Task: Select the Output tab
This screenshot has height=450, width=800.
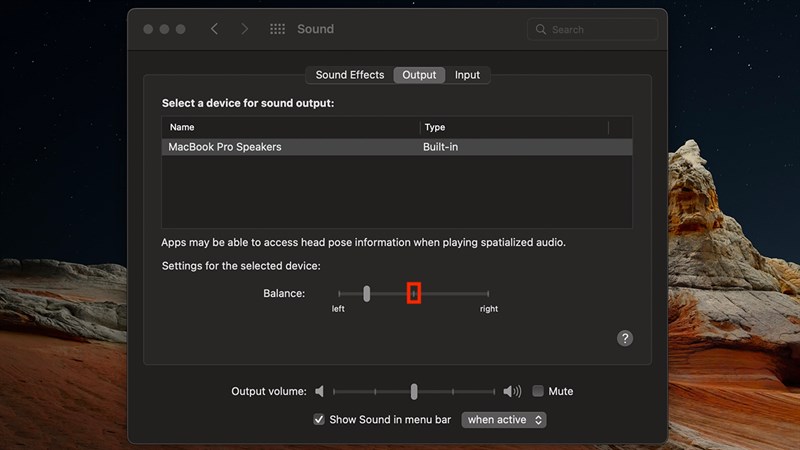Action: click(x=419, y=75)
